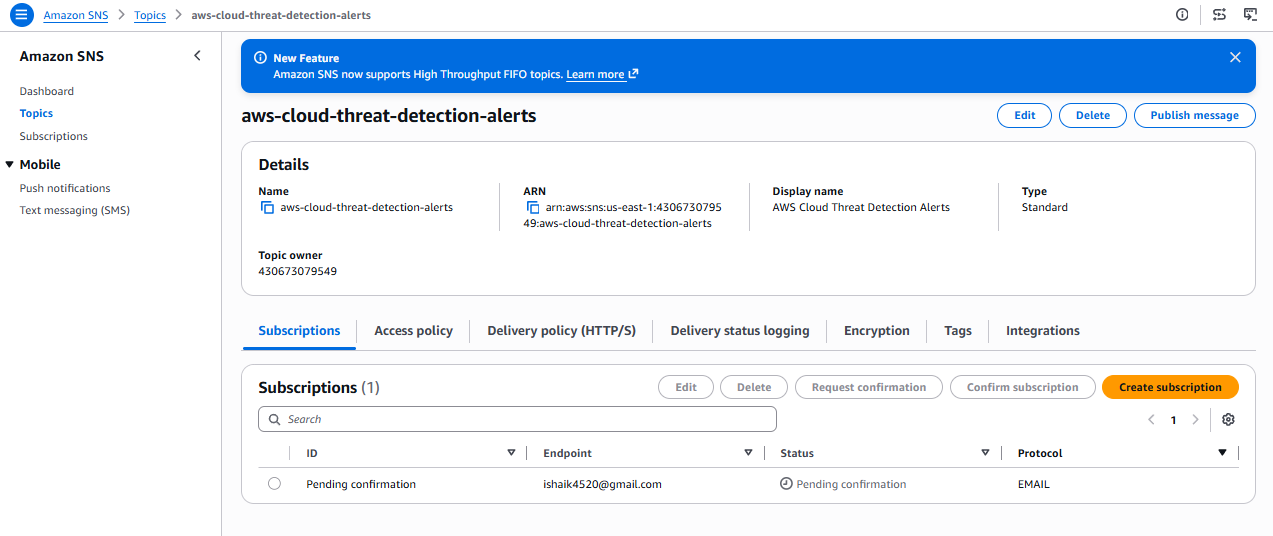Follow the Learn more link in banner
Image resolution: width=1273 pixels, height=536 pixels.
[x=602, y=75]
